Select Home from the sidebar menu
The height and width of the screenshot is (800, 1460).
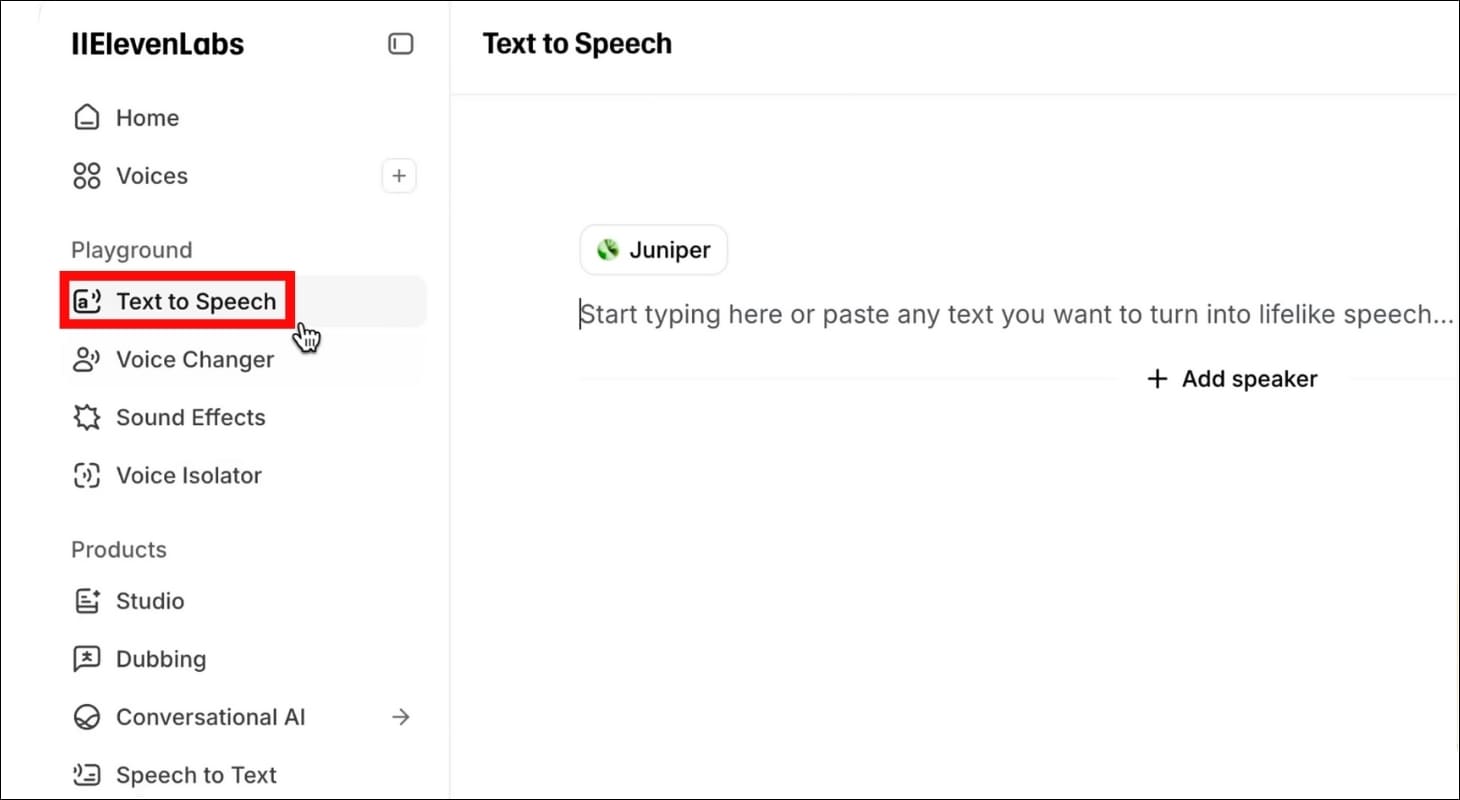[148, 117]
